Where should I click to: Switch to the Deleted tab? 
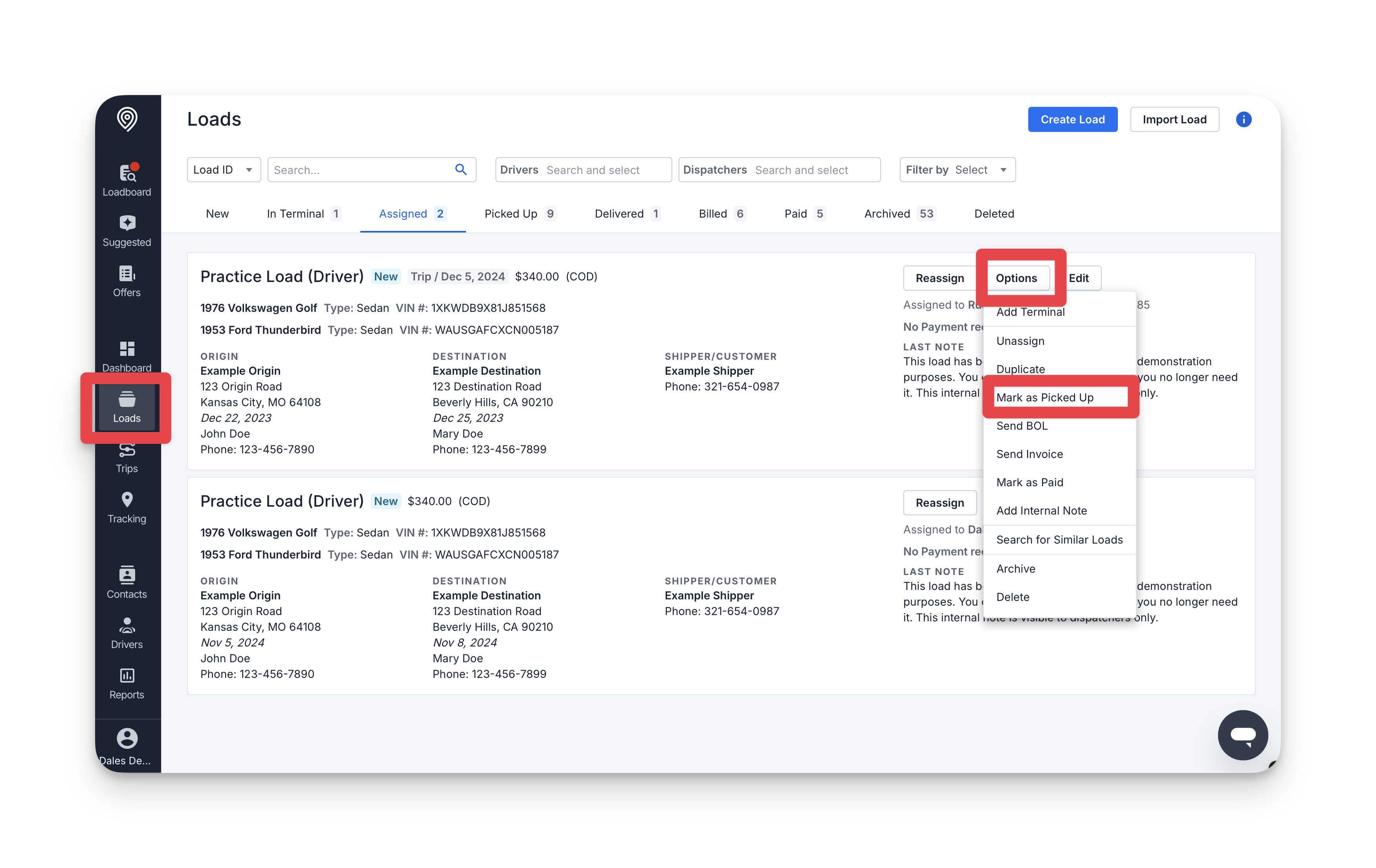994,214
